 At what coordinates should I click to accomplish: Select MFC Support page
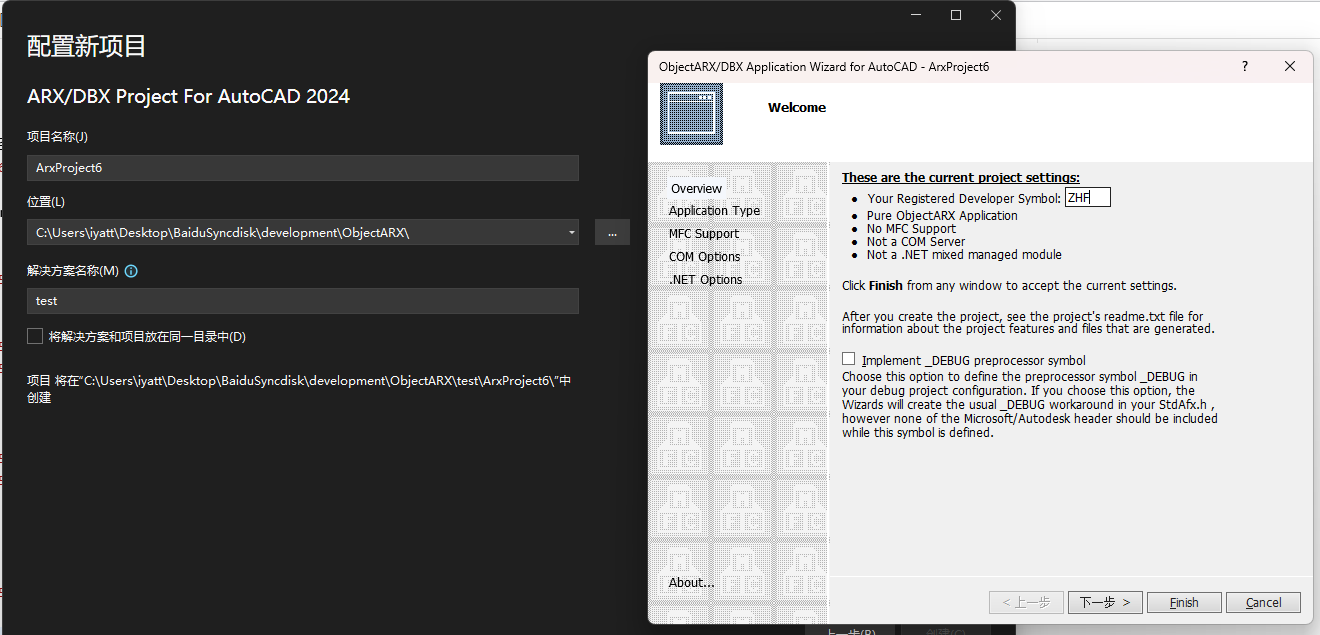[704, 234]
